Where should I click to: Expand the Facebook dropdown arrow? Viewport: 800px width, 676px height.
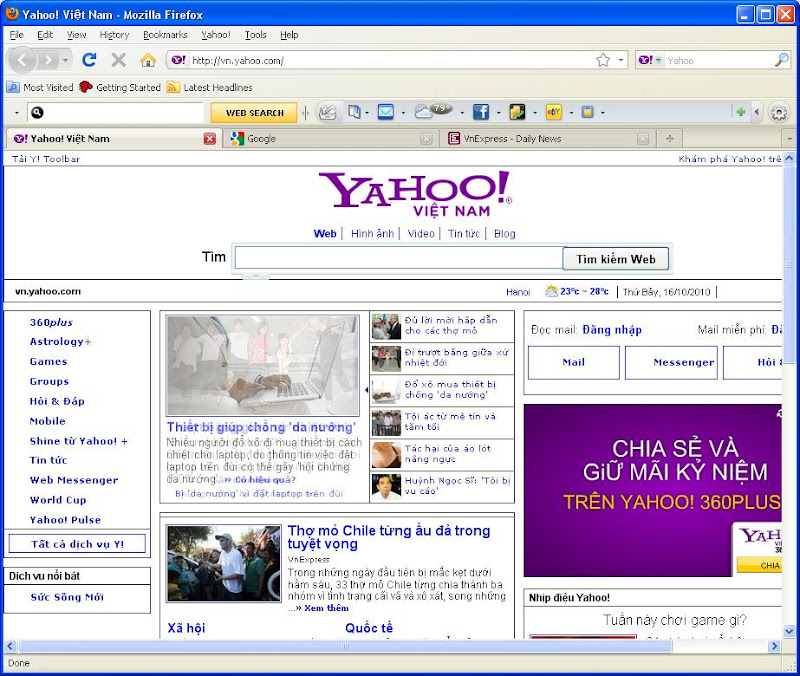pos(498,112)
